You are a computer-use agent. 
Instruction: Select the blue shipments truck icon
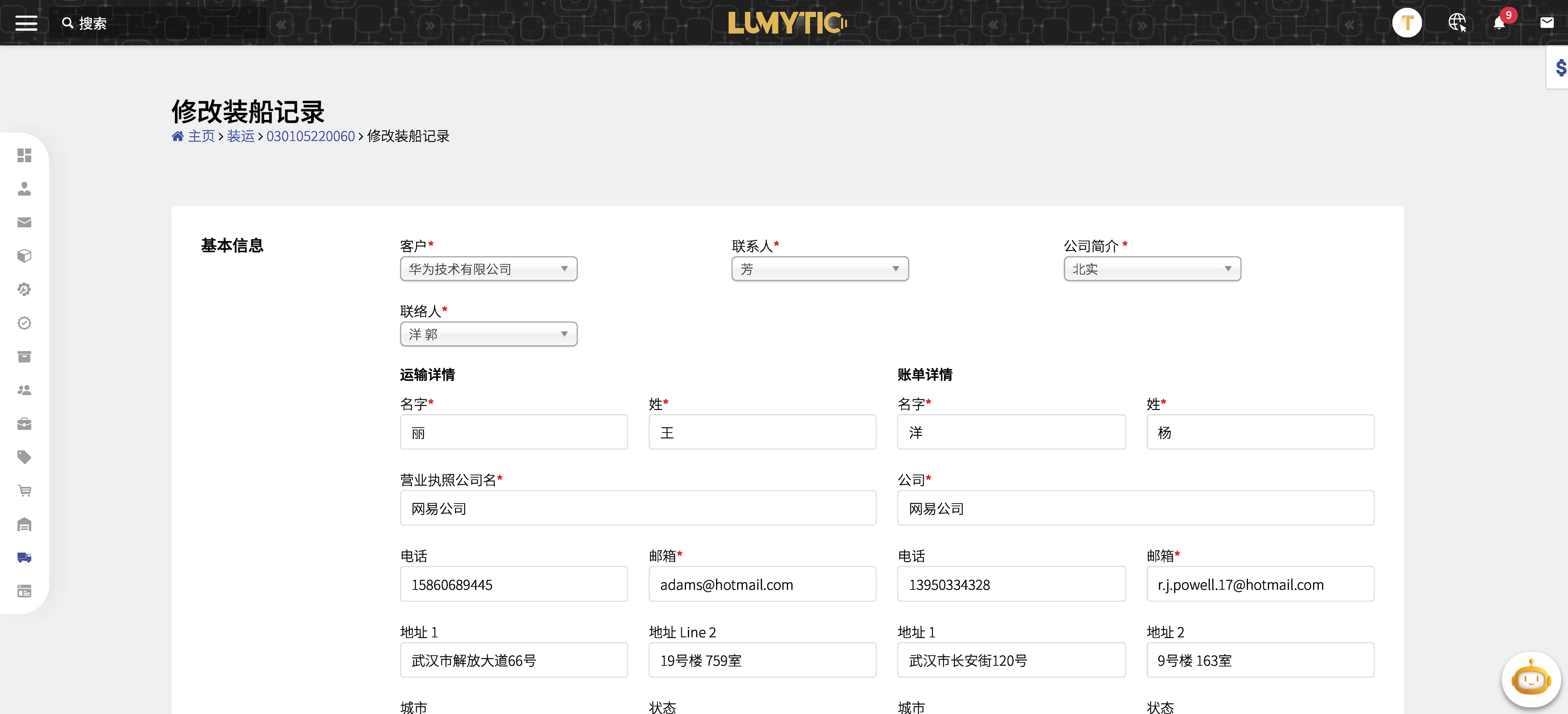pos(24,557)
